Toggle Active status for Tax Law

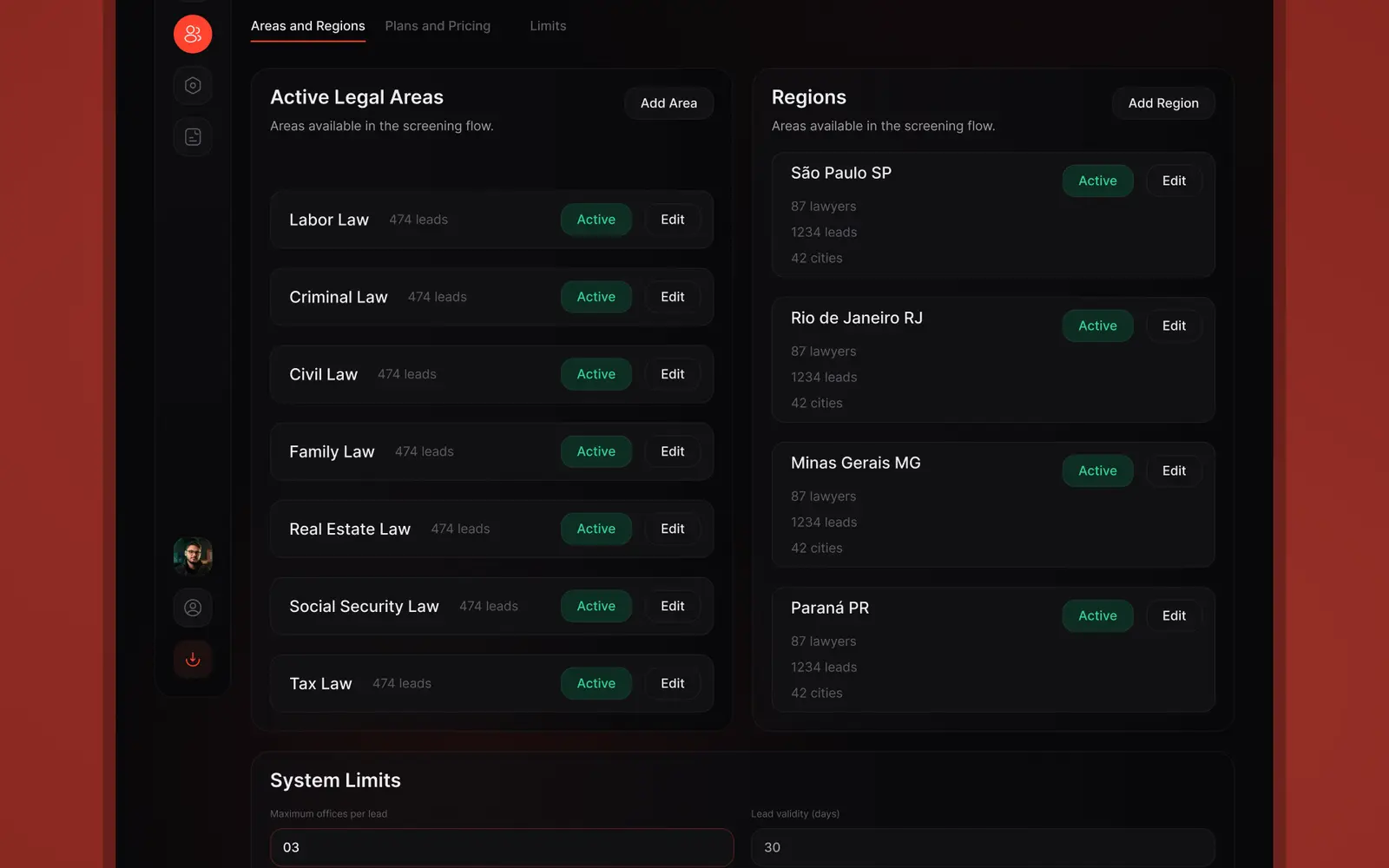(x=596, y=683)
